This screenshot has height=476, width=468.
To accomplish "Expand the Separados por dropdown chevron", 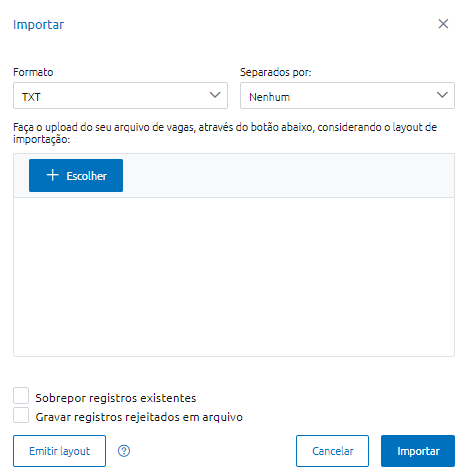I will [442, 95].
